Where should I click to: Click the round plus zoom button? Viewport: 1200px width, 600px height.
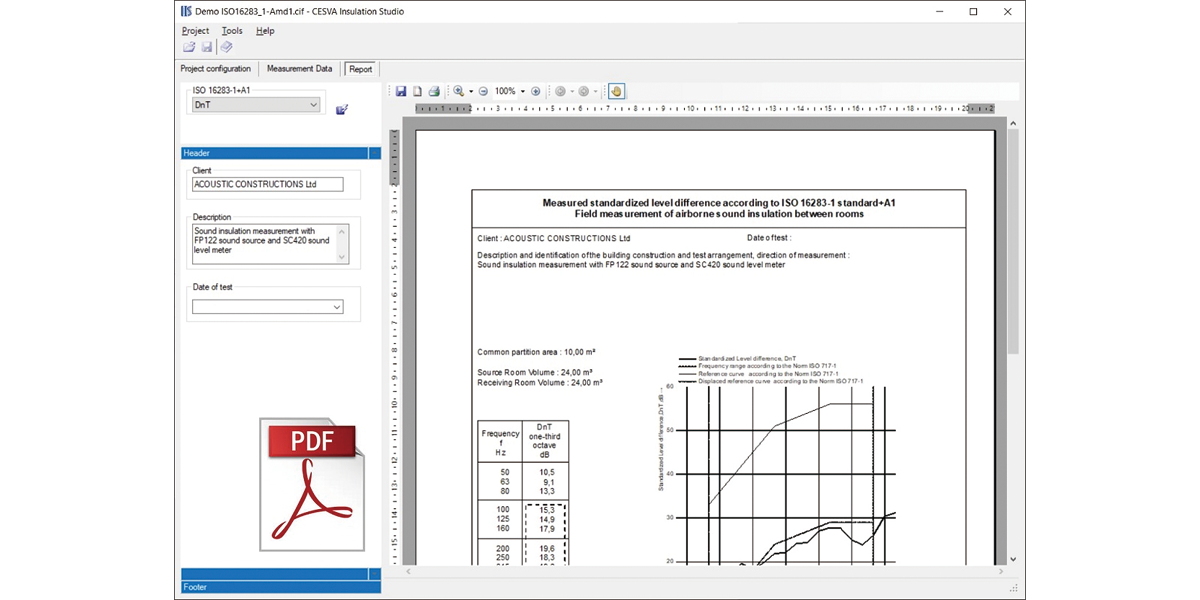536,91
